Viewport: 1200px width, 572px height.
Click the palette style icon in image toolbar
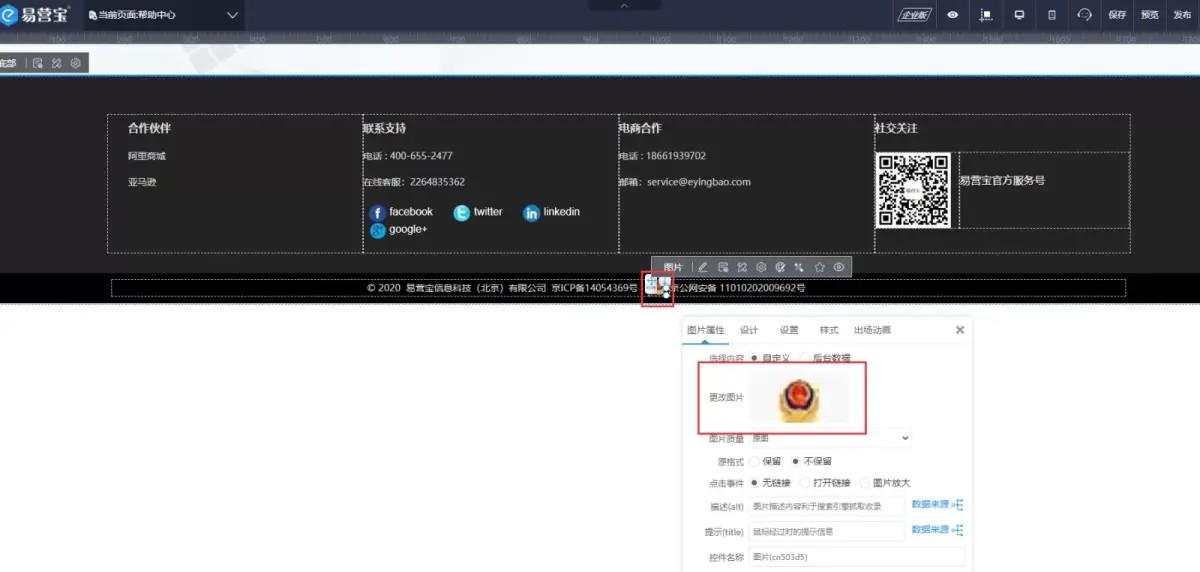(780, 267)
